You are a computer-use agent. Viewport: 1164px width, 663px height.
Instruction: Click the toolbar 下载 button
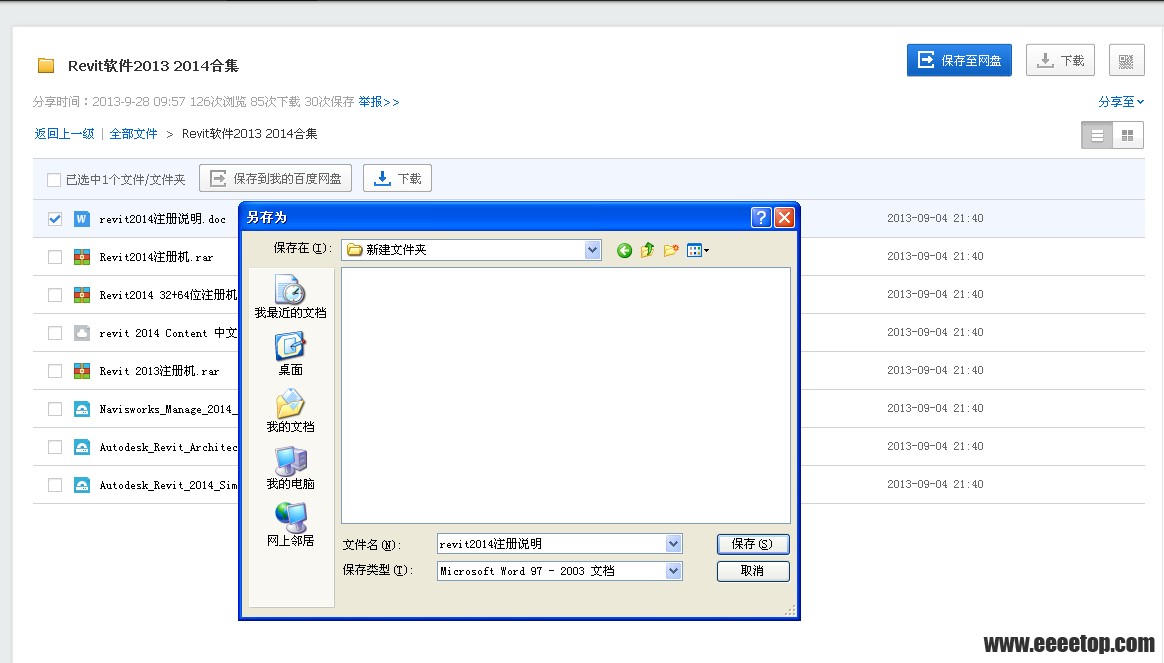pyautogui.click(x=397, y=178)
